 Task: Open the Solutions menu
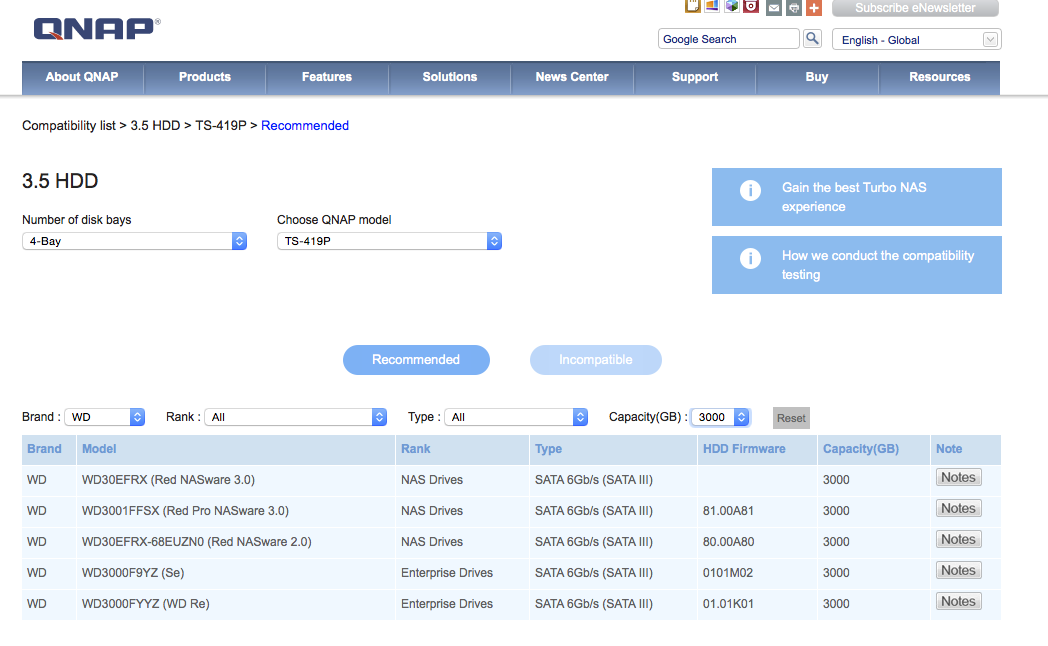tap(450, 77)
